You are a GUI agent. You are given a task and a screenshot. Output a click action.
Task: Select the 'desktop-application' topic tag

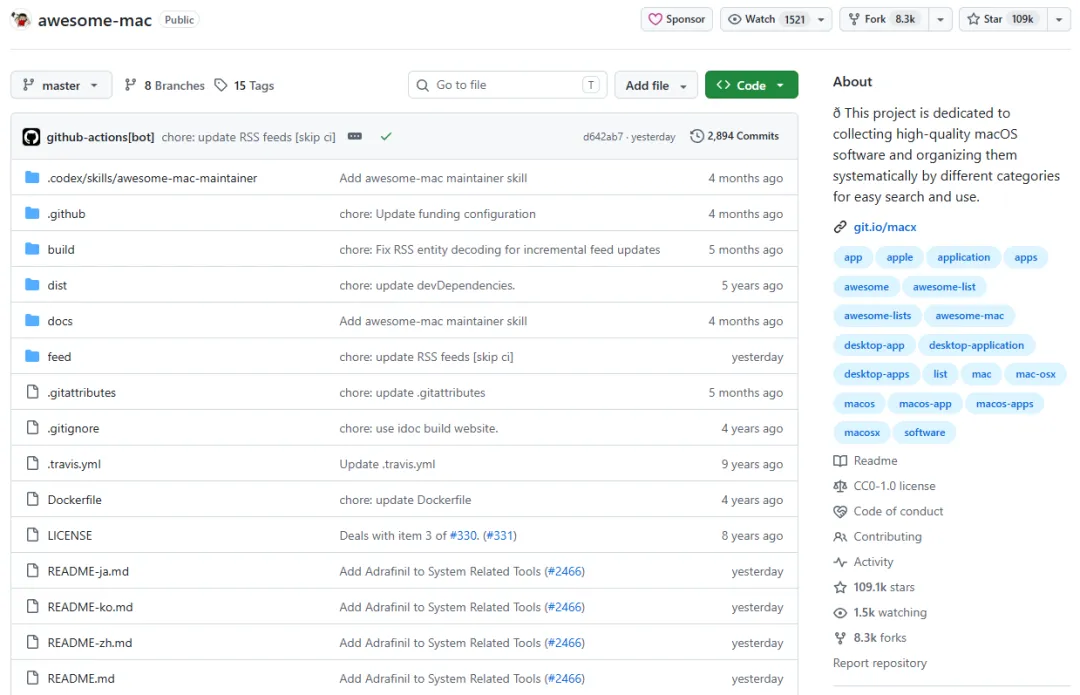tap(976, 345)
